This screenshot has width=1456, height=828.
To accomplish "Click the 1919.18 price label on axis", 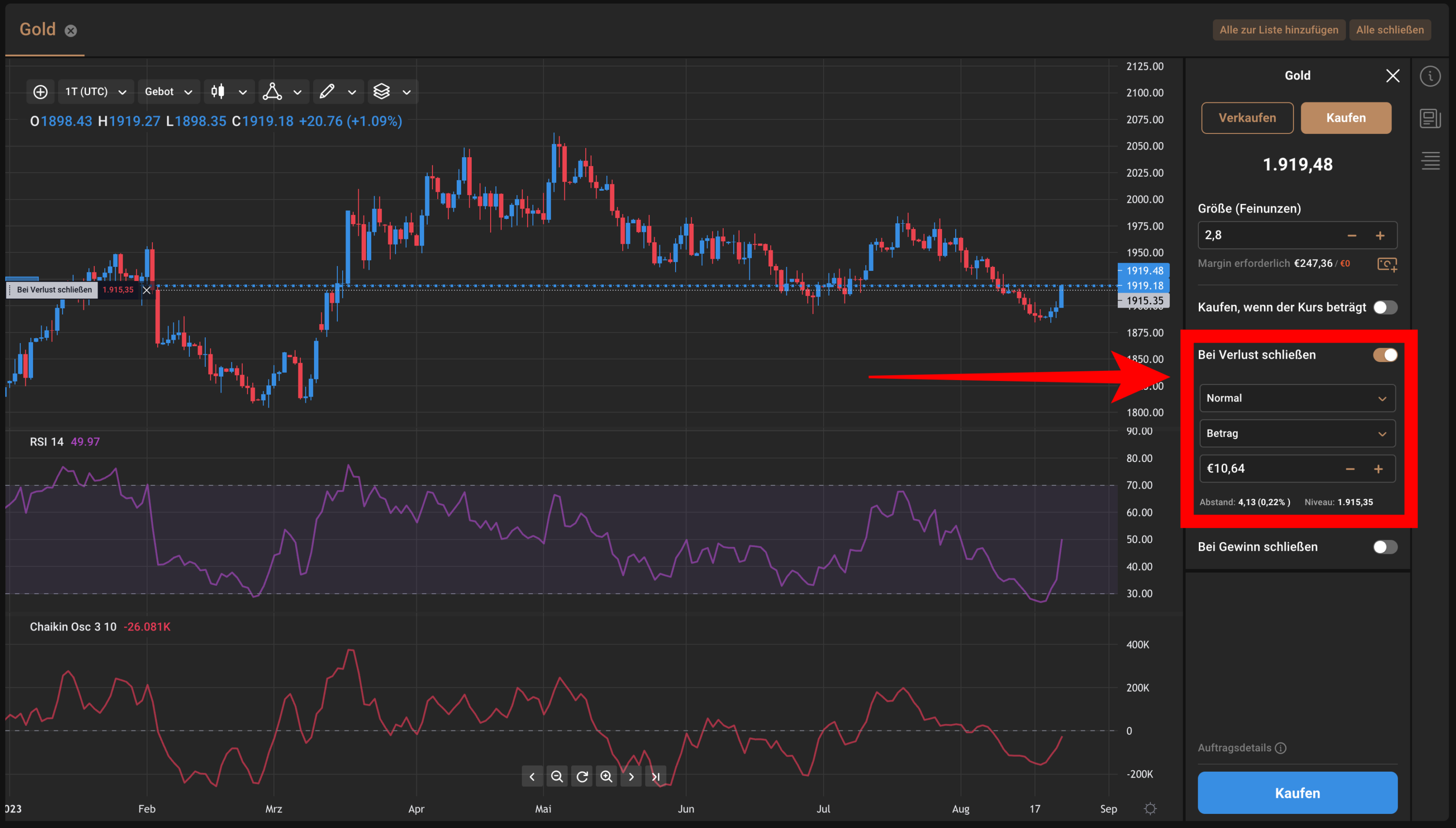I will pyautogui.click(x=1144, y=286).
